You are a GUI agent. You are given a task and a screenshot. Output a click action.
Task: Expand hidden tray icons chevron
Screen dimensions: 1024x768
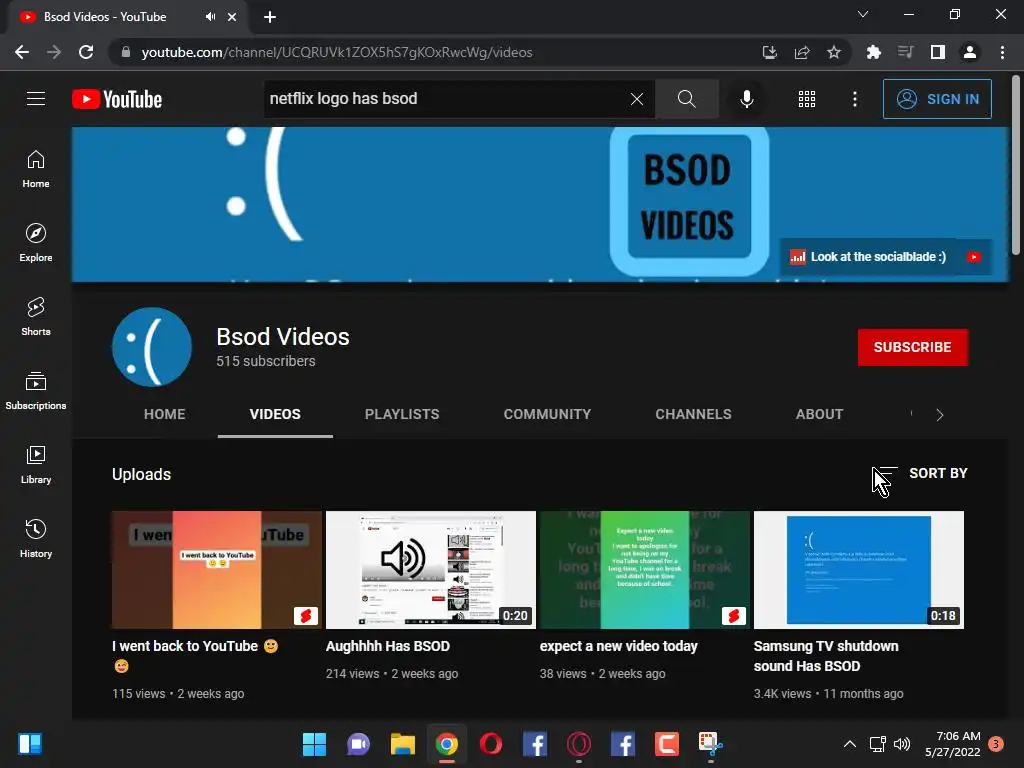click(850, 744)
